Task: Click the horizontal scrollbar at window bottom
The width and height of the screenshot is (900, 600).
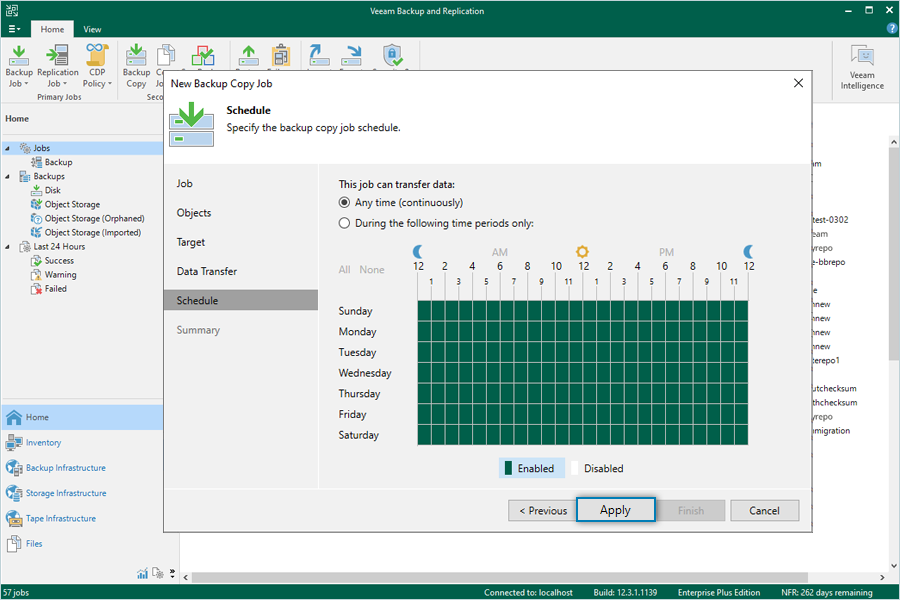Action: point(499,577)
